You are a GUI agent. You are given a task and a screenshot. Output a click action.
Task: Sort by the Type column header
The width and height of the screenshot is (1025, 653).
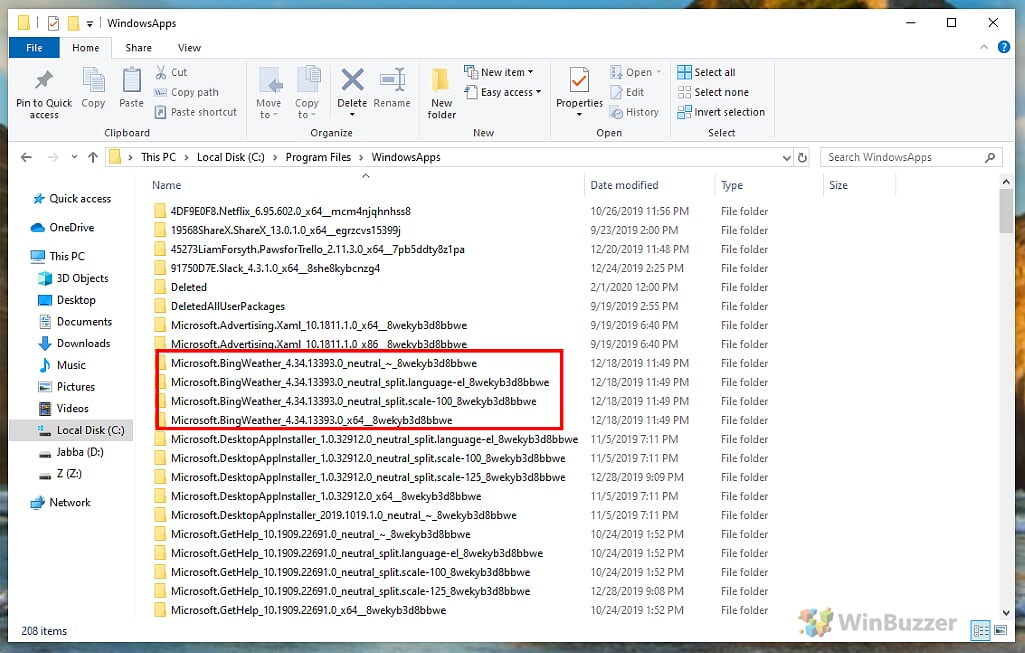(732, 185)
